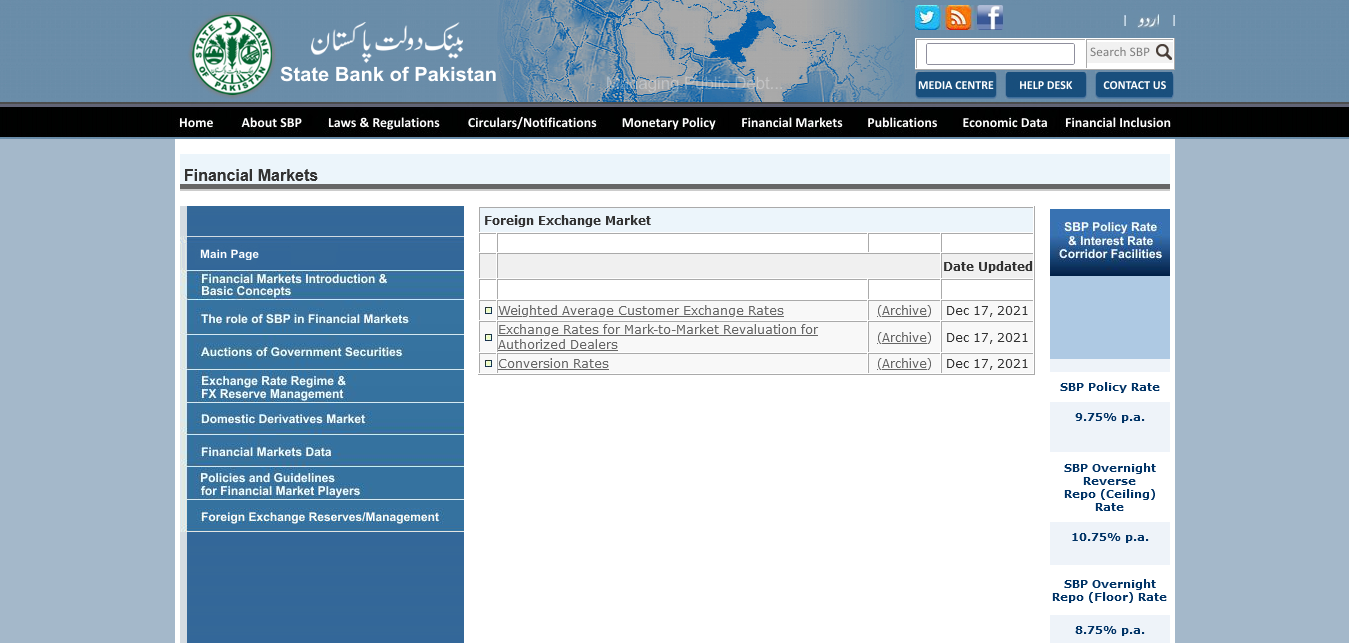Click bullet icon beside Conversion Rates
This screenshot has width=1366, height=643.
488,364
